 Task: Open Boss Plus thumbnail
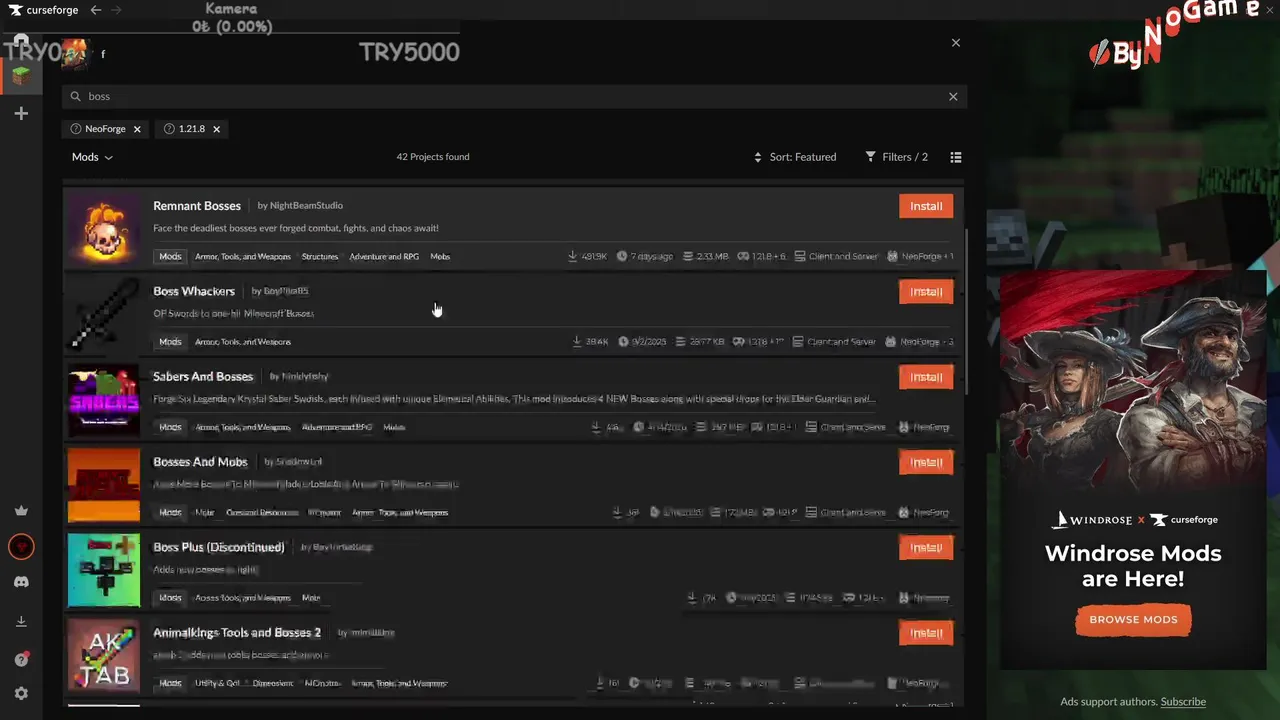point(104,570)
